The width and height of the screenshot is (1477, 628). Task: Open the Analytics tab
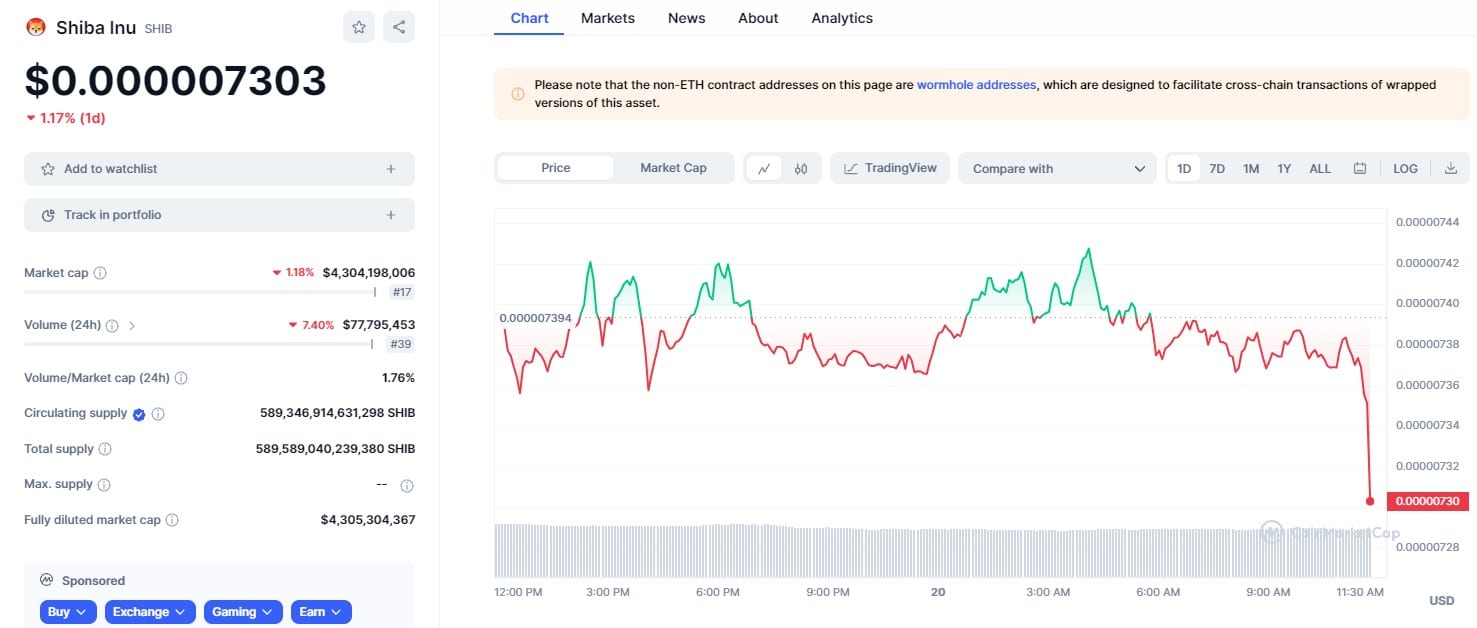click(x=841, y=18)
